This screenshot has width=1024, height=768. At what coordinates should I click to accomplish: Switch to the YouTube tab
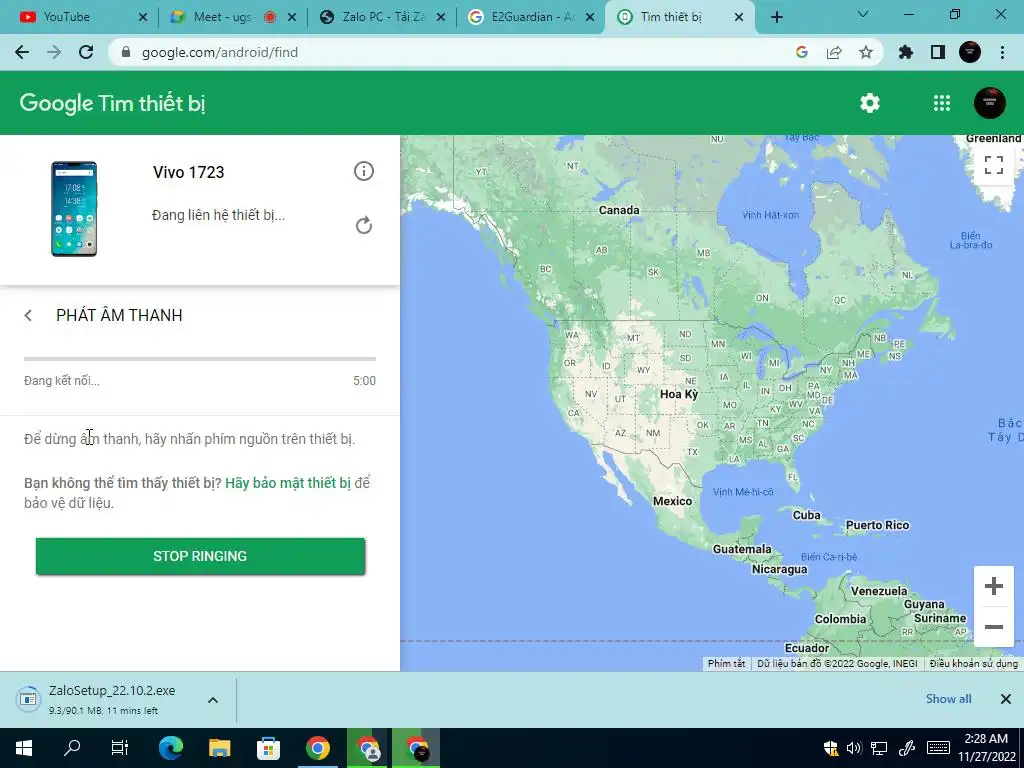(78, 17)
